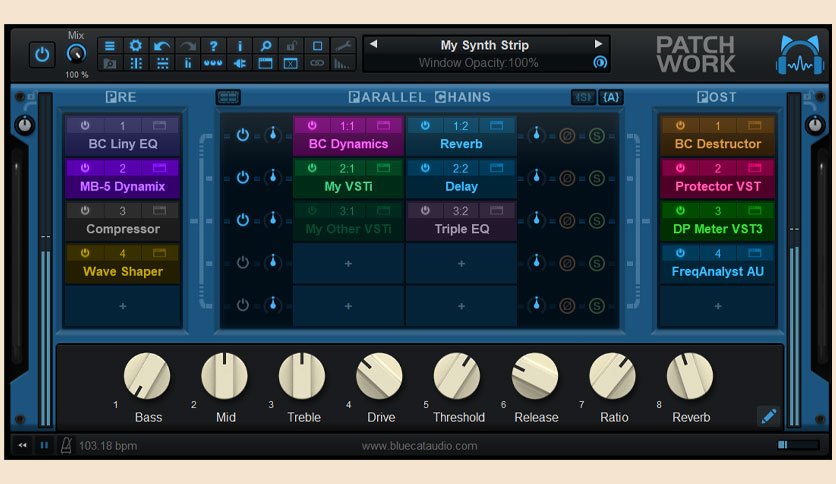Toggle power for Wave Shaper

[85, 253]
